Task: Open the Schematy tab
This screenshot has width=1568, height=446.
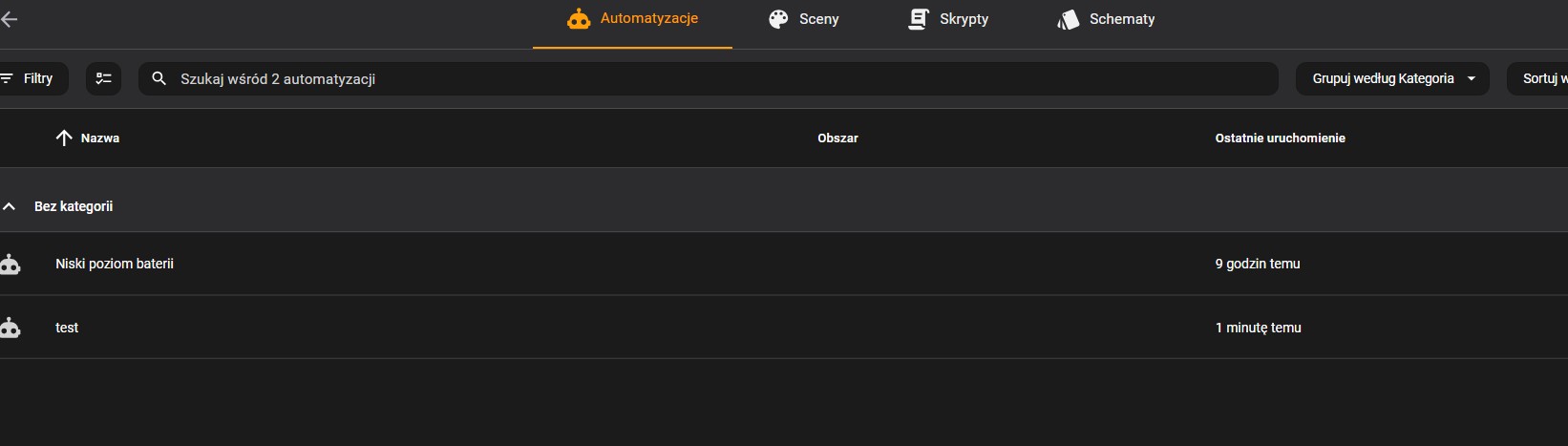Action: (x=1121, y=19)
